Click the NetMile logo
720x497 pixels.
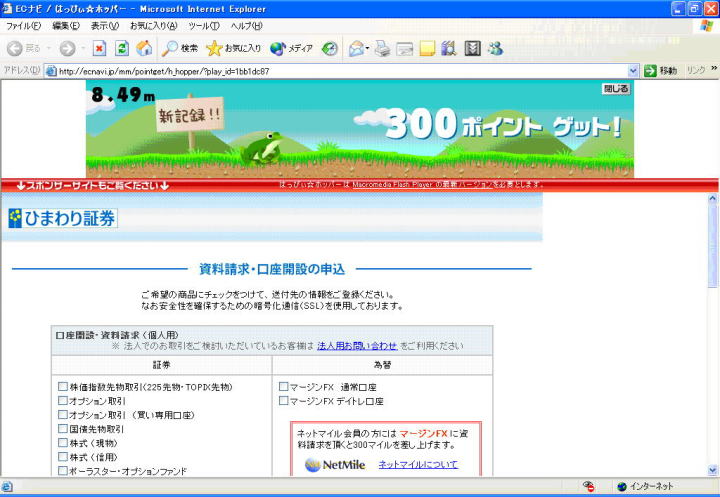coord(335,465)
